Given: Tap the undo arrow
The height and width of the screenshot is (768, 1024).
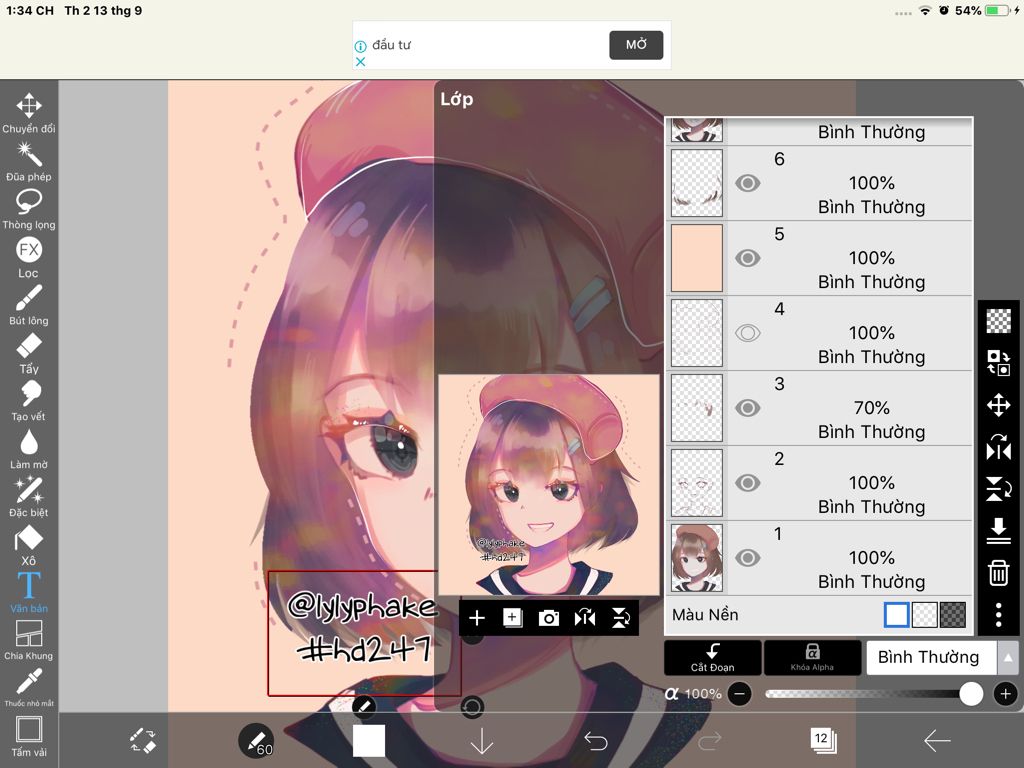Looking at the screenshot, I should pos(596,741).
